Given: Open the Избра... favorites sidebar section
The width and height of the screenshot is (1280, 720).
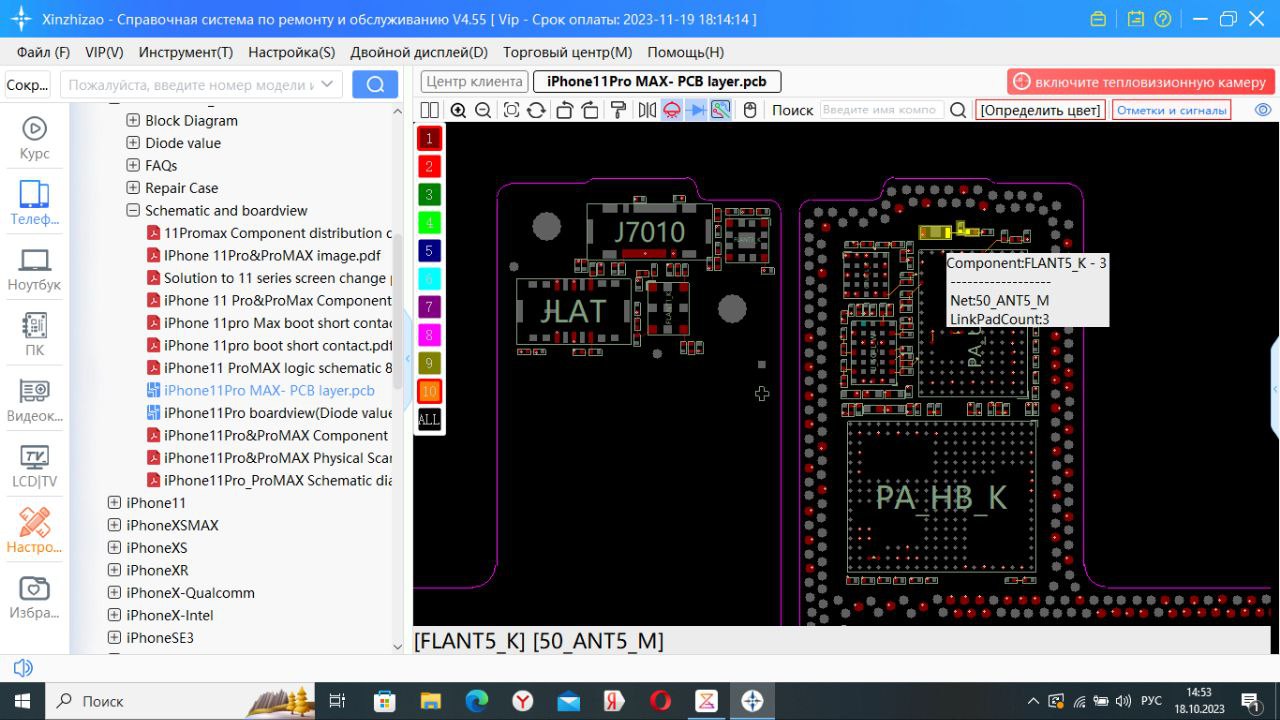Looking at the screenshot, I should 34,598.
